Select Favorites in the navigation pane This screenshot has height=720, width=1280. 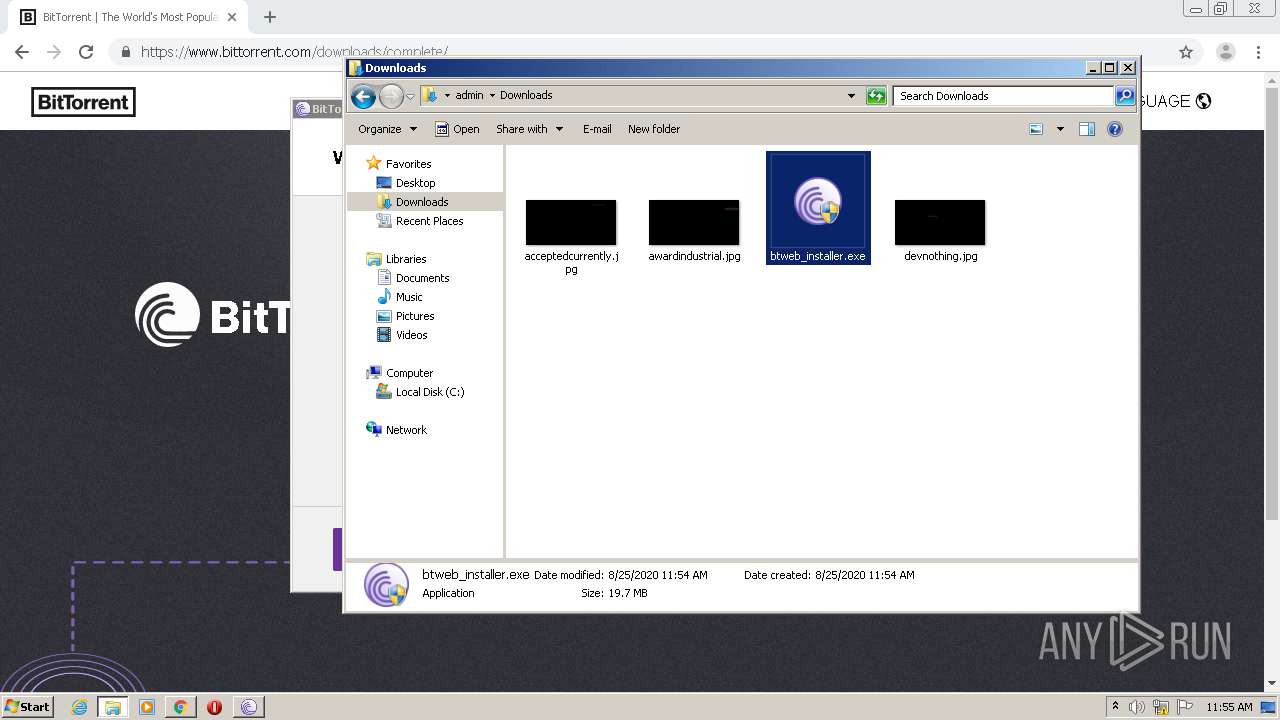[399, 164]
